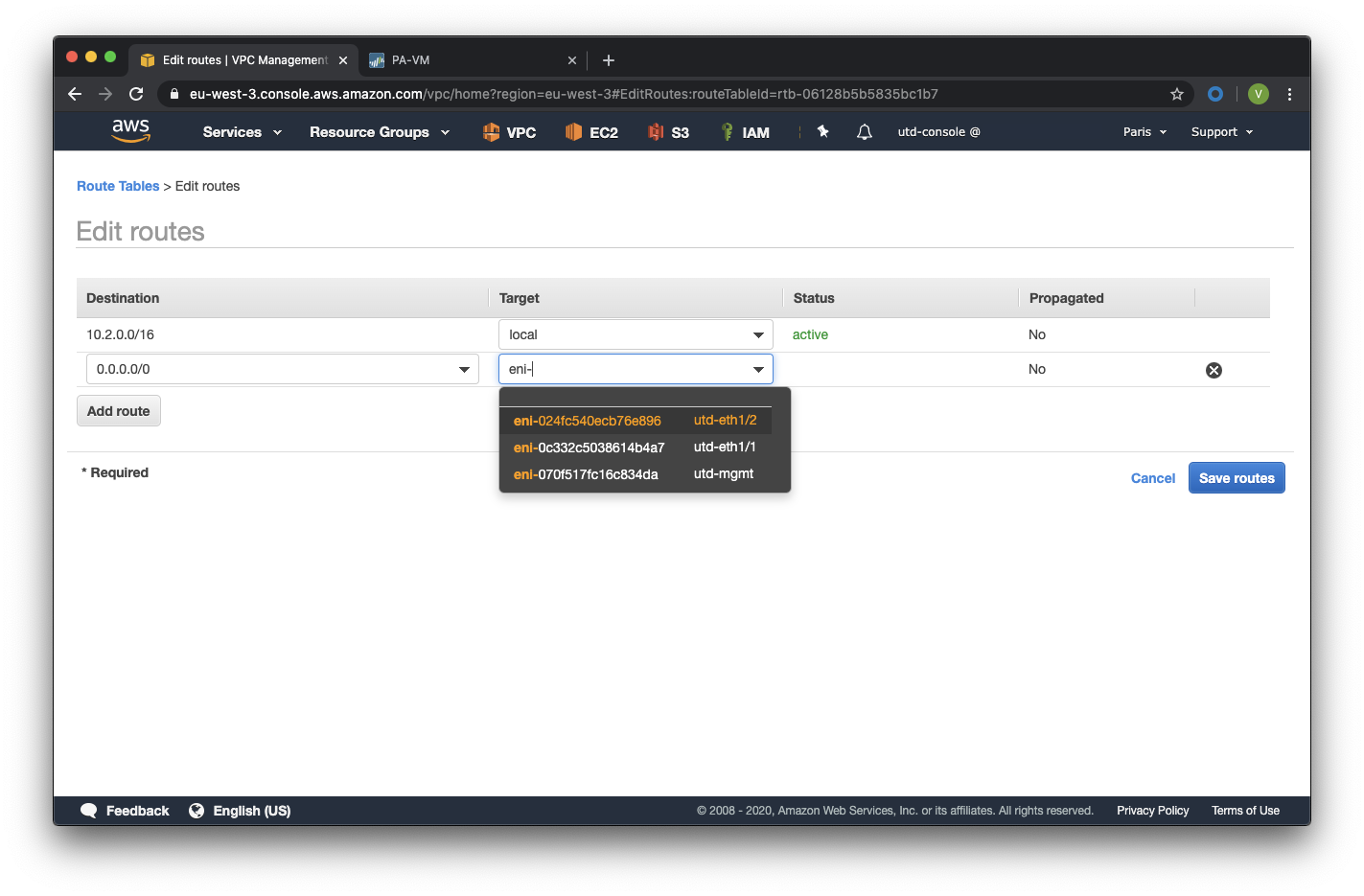The height and width of the screenshot is (896, 1364).
Task: Open the notifications bell
Action: (x=864, y=132)
